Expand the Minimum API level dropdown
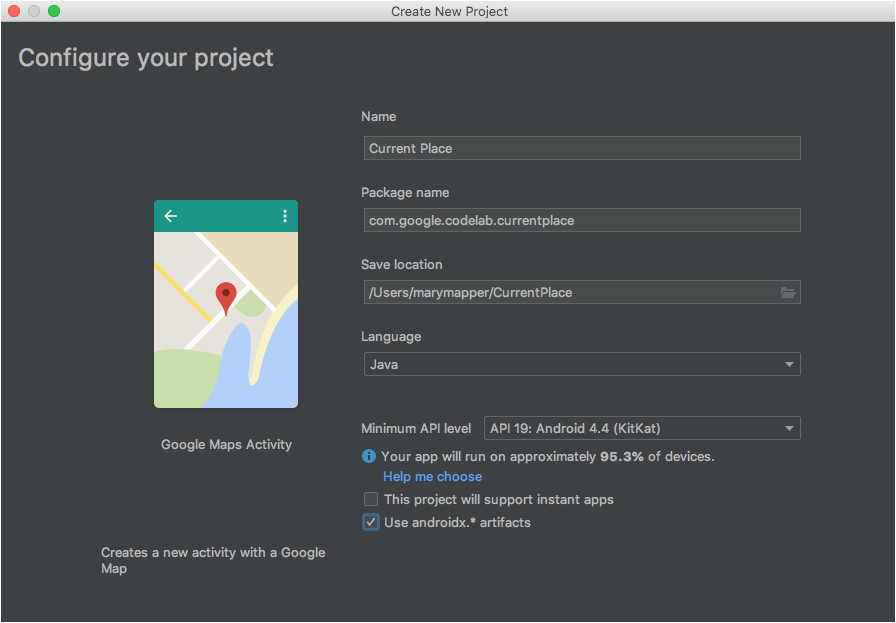Image resolution: width=896 pixels, height=623 pixels. 642,428
